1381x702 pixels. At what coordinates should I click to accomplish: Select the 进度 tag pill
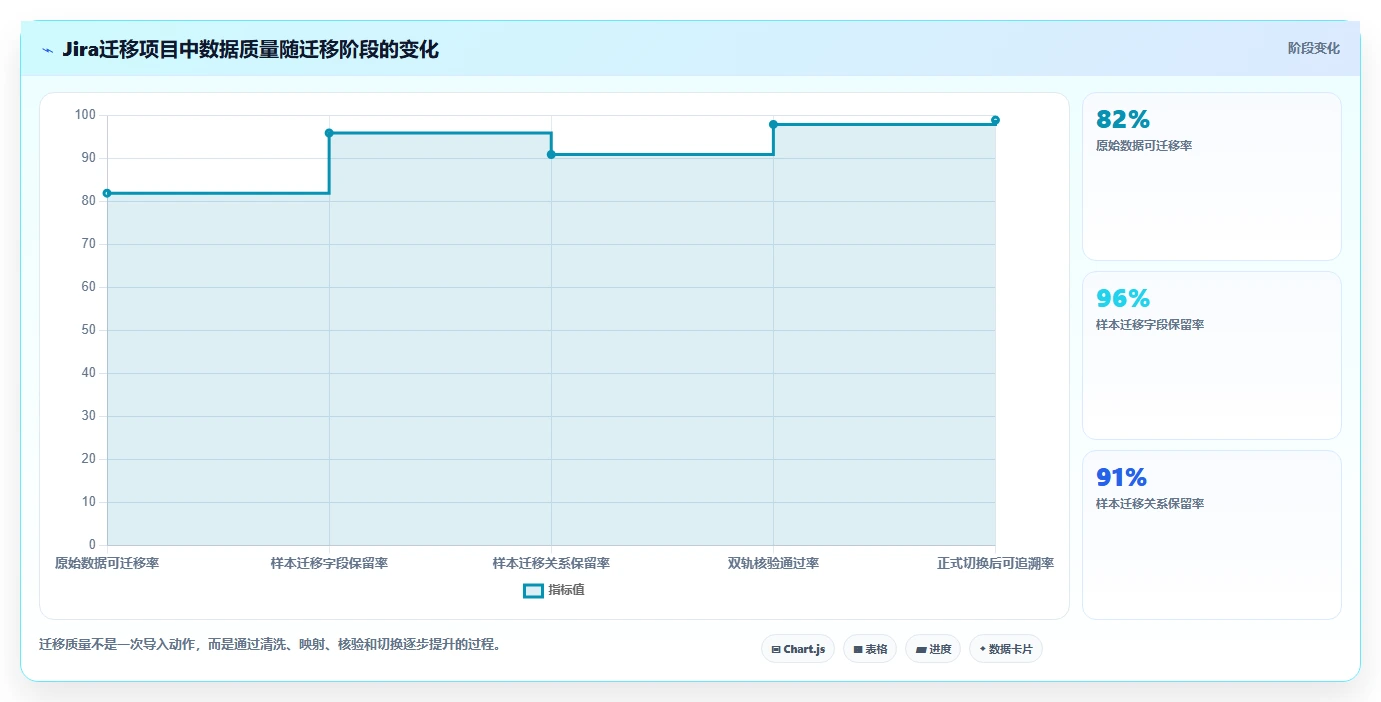click(x=932, y=649)
